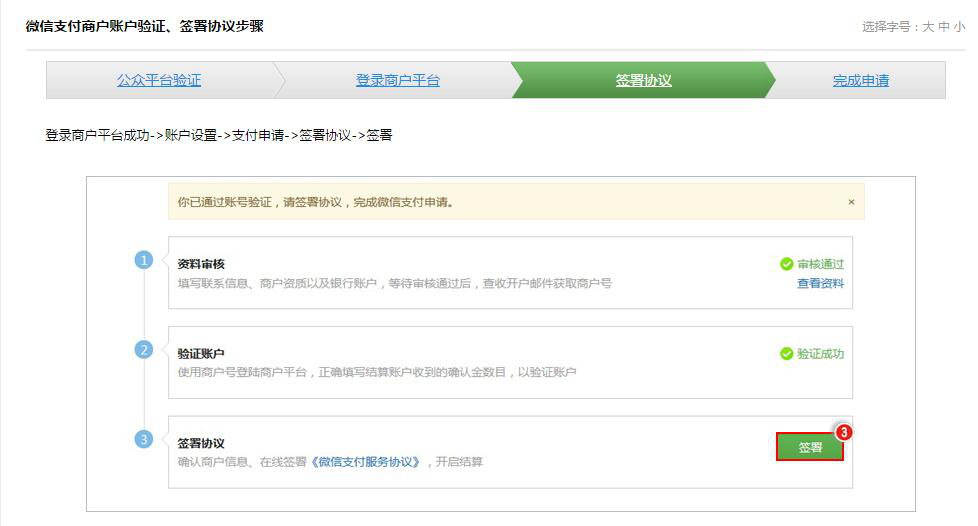Click step circle 3 for 签署协议
The width and height of the screenshot is (978, 526).
pyautogui.click(x=144, y=439)
